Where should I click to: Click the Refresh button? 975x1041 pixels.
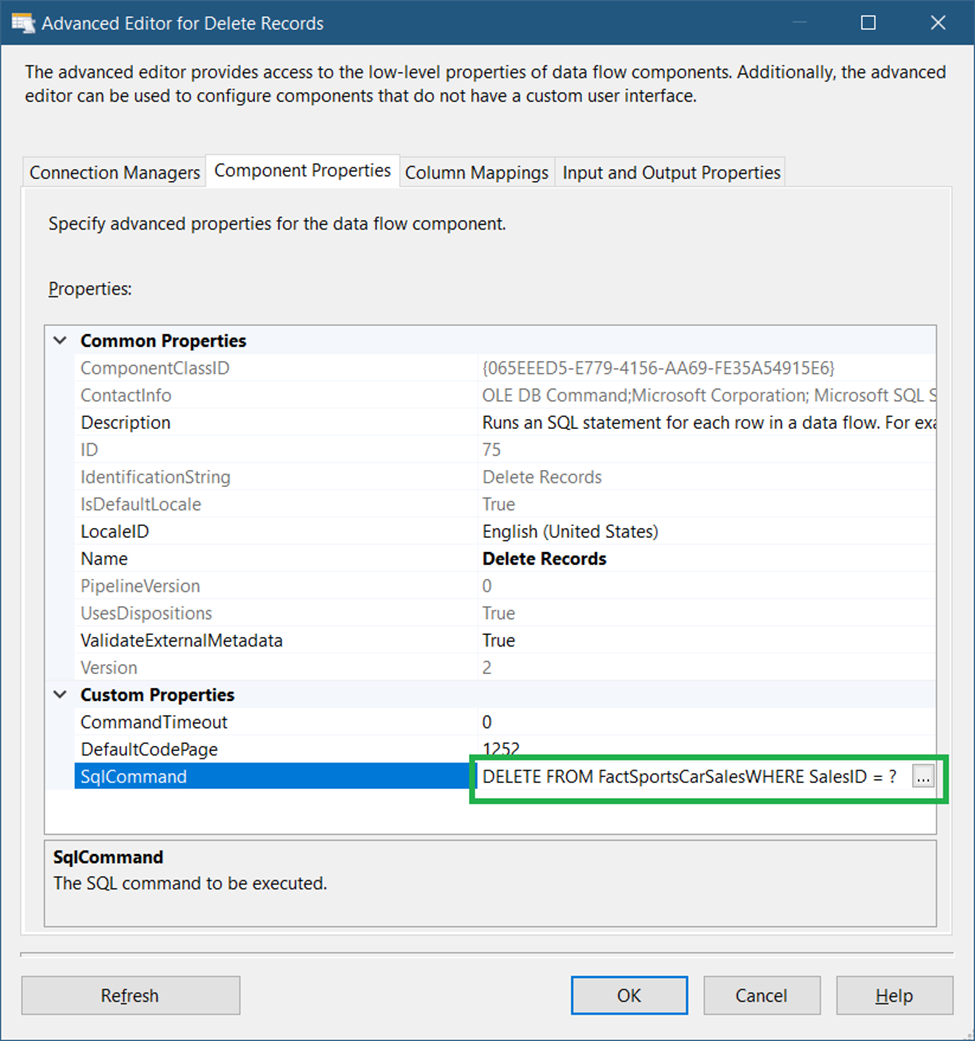(130, 995)
